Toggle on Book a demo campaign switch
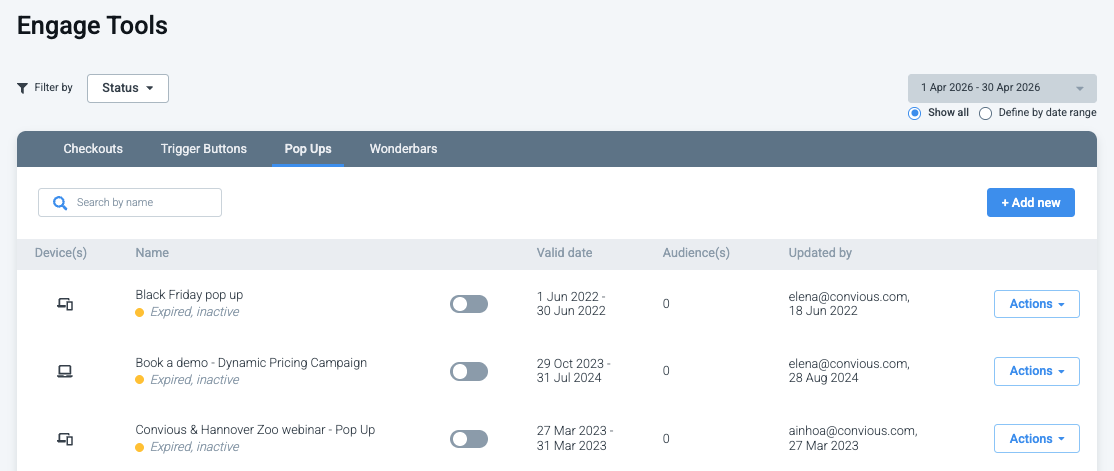The image size is (1114, 471). coord(469,372)
